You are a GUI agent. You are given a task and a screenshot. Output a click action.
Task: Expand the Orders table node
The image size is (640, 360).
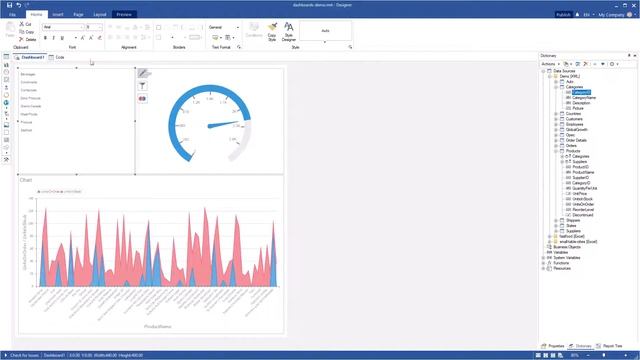(x=556, y=146)
